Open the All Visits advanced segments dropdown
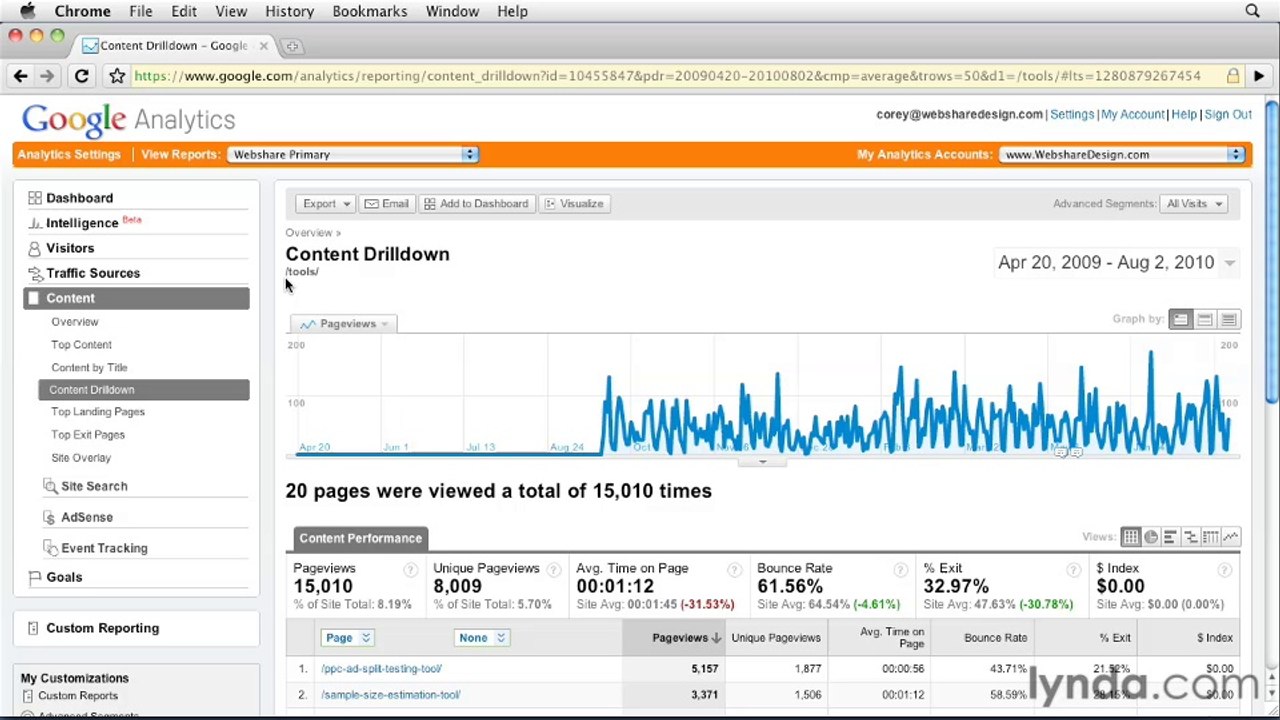Screen dimensions: 1280x720 tap(1195, 204)
